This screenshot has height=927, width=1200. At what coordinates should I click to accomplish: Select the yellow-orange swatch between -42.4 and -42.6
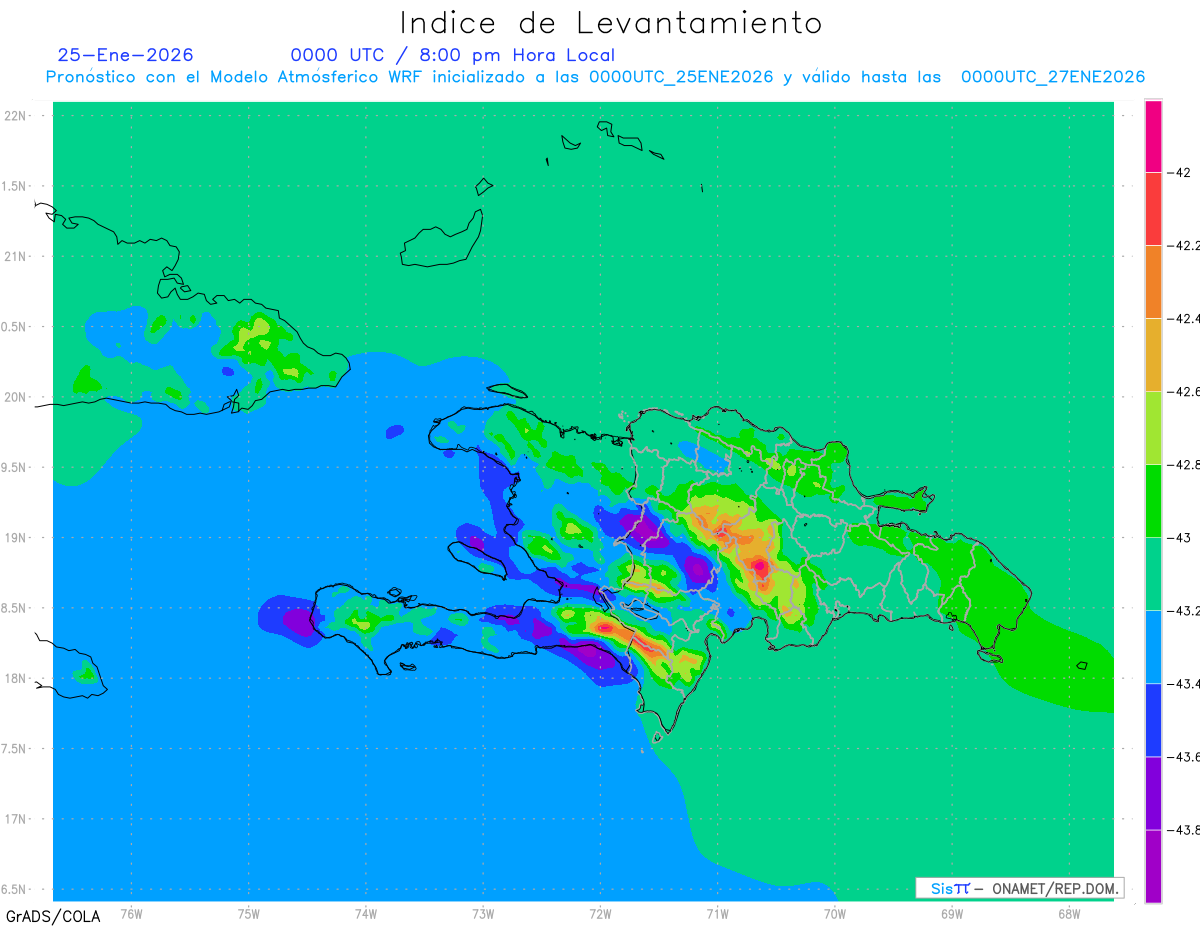(1153, 355)
